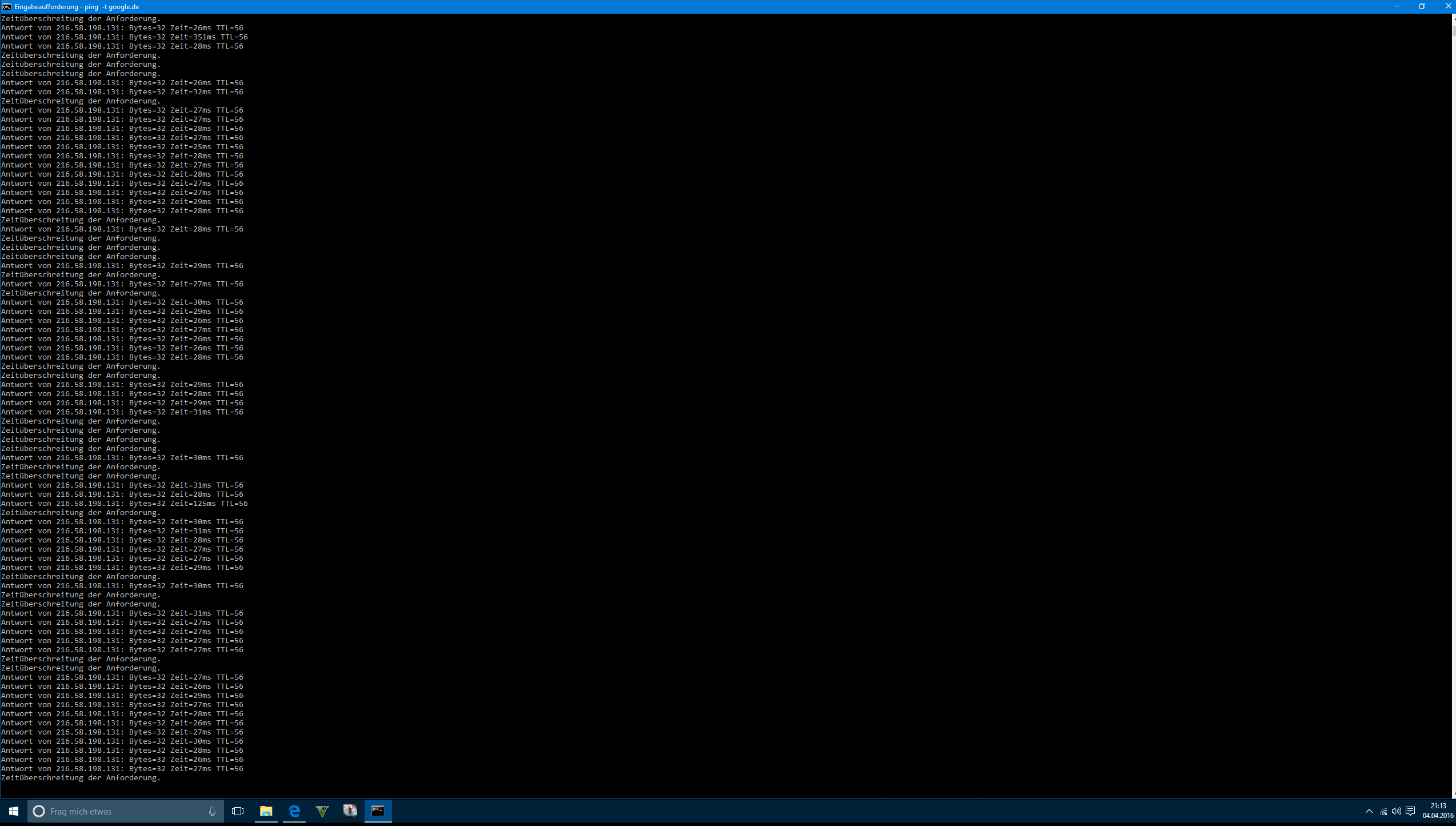Open the Wi-Fi network tray icon
1456x826 pixels.
[1383, 812]
